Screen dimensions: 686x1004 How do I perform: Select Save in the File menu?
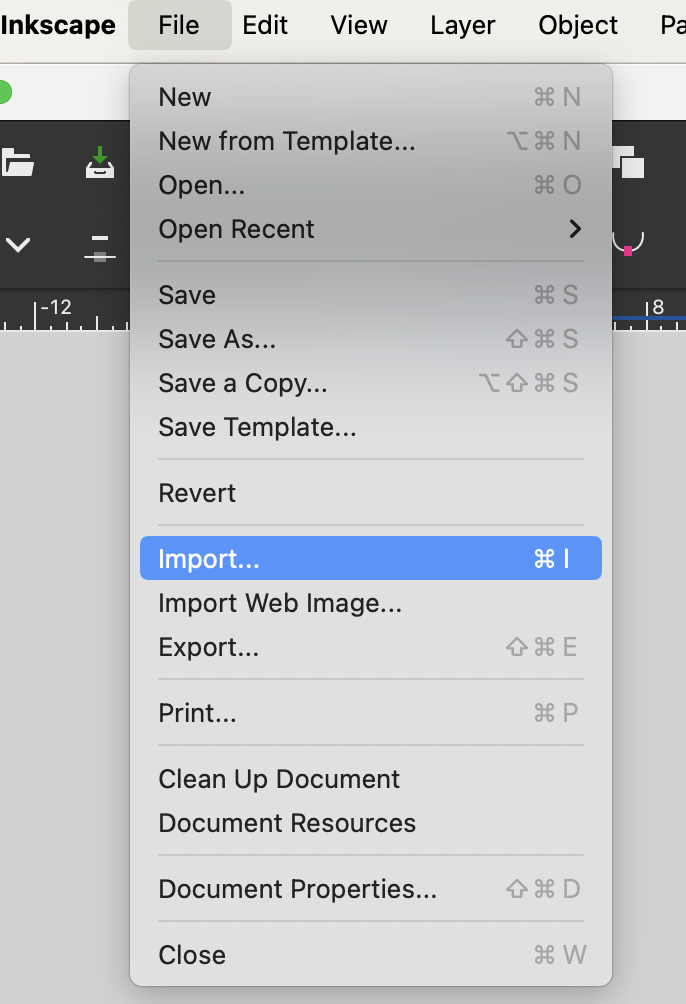[371, 295]
